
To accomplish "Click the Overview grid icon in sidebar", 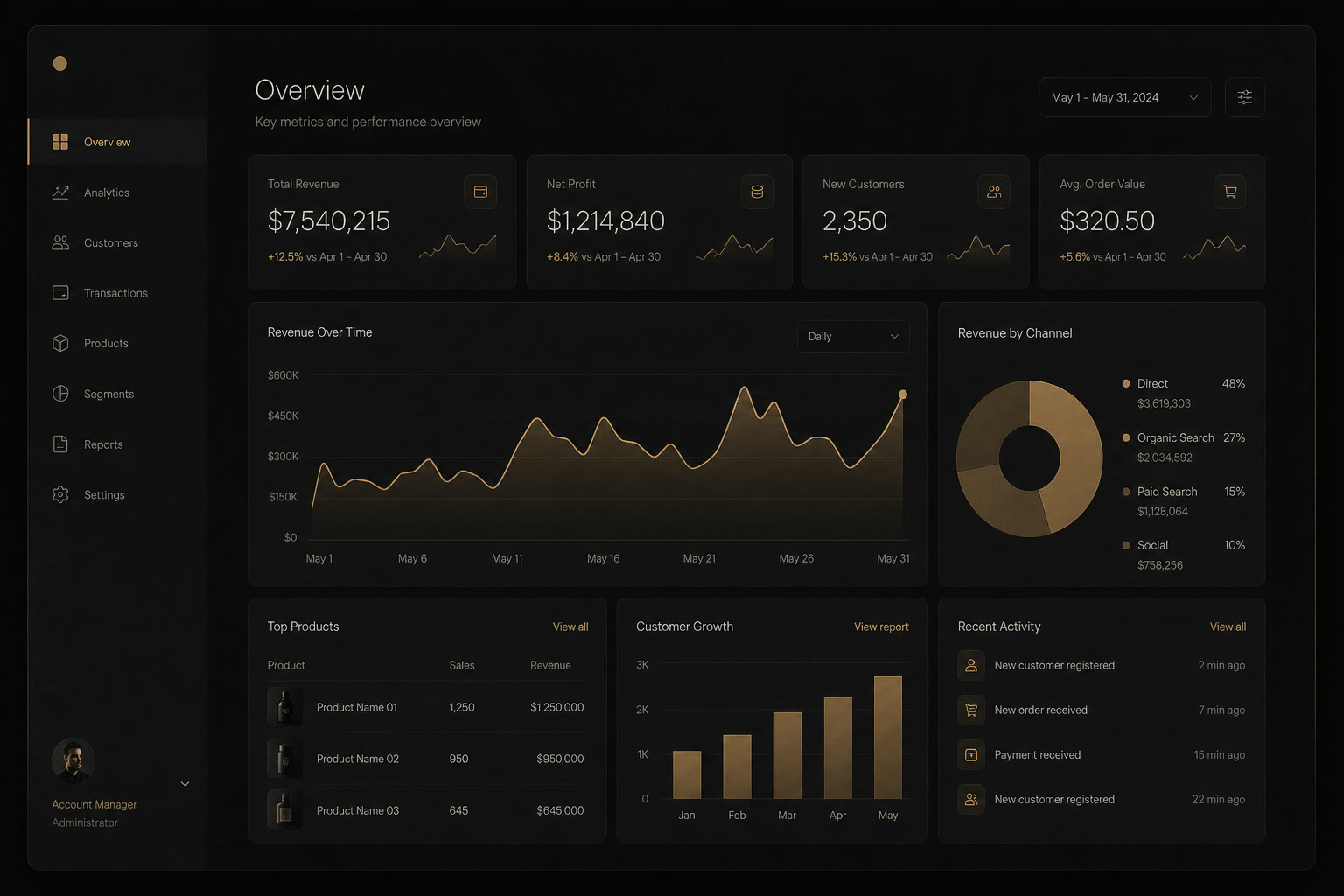I will coord(60,142).
